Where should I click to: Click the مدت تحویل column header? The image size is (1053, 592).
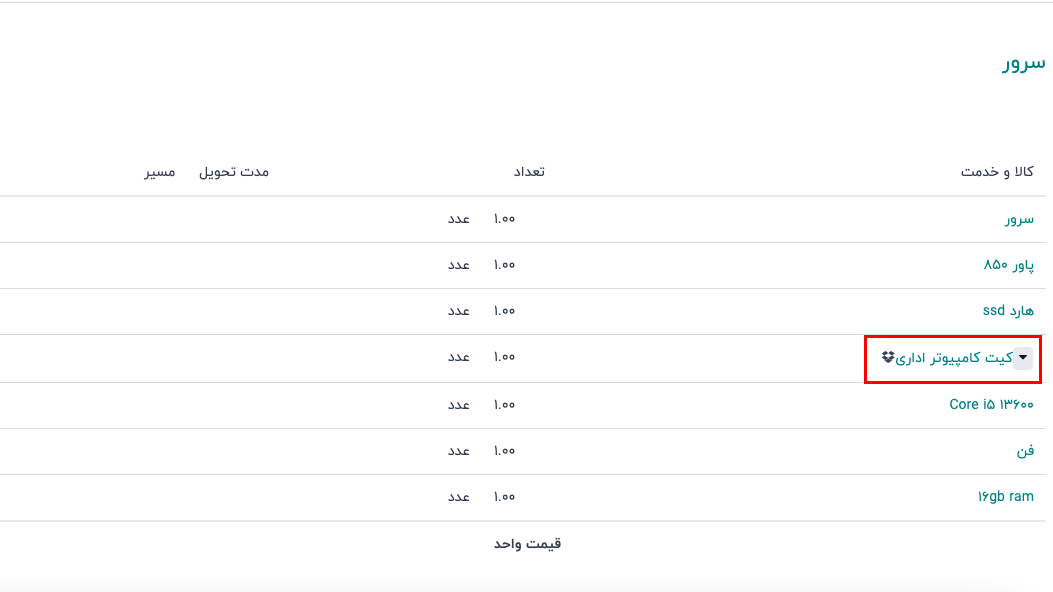pos(234,172)
